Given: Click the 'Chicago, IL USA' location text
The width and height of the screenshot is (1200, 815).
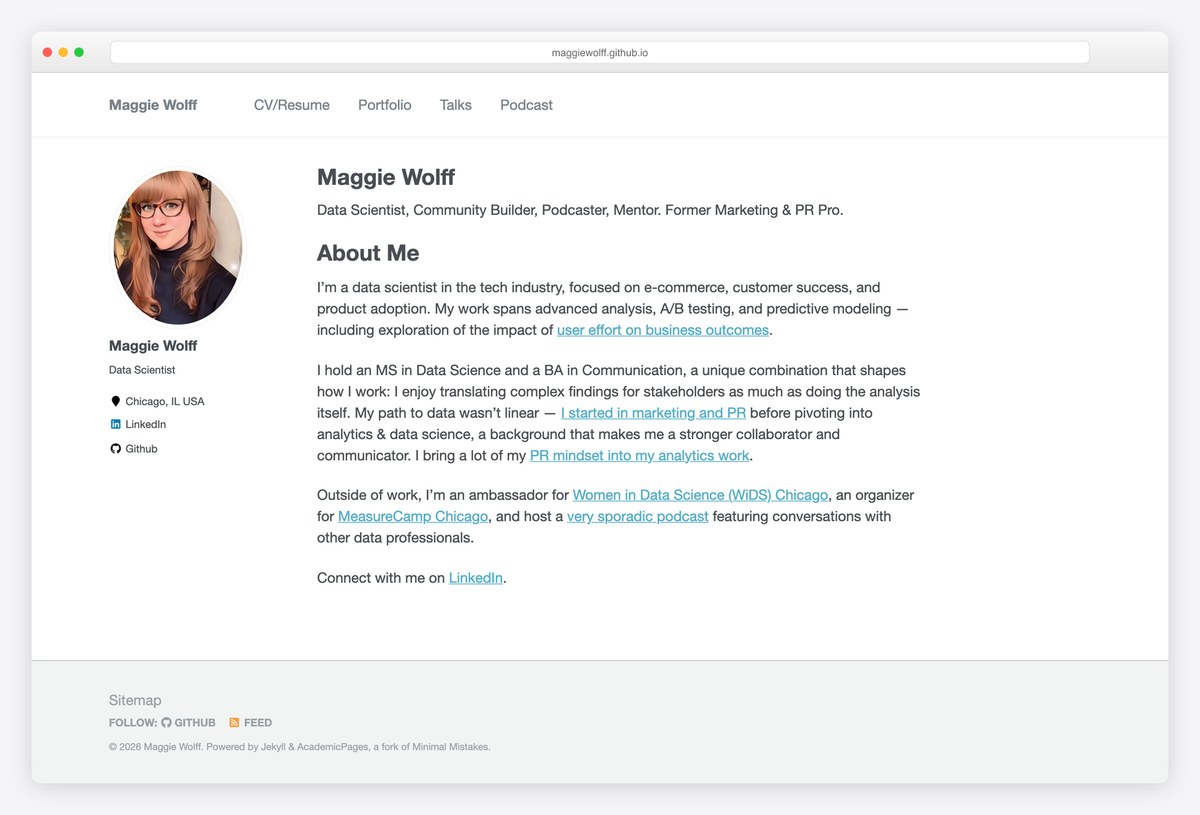Looking at the screenshot, I should [165, 402].
